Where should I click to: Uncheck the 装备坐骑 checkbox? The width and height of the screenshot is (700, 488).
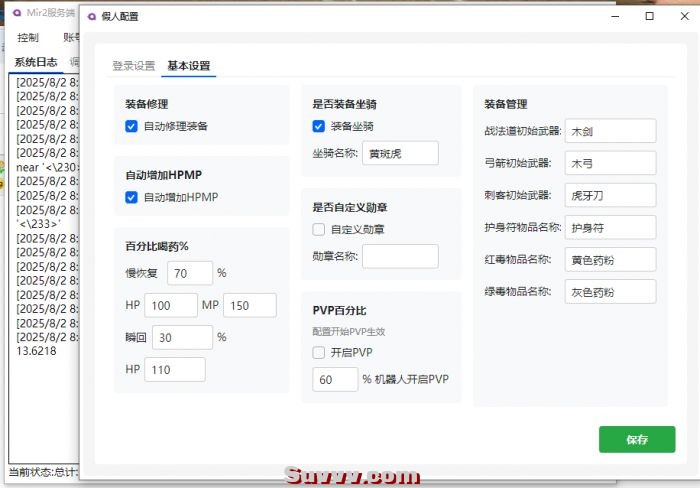point(318,126)
